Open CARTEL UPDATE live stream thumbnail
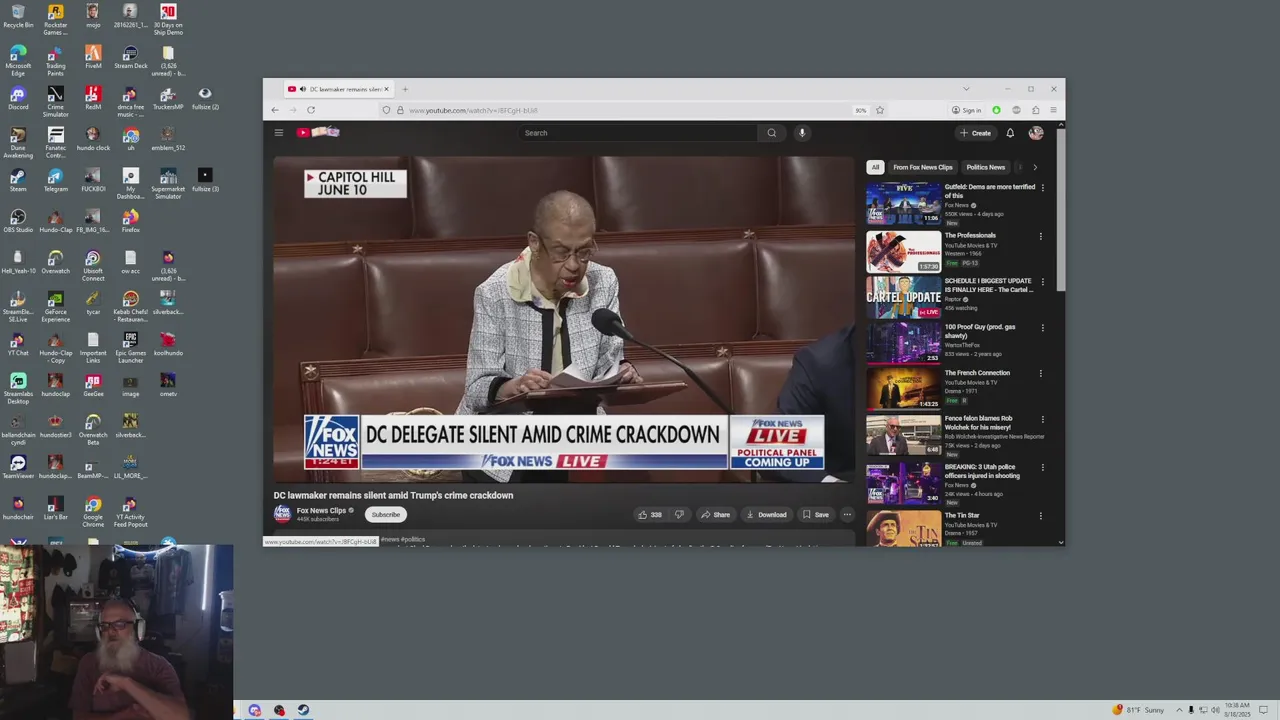 (904, 297)
